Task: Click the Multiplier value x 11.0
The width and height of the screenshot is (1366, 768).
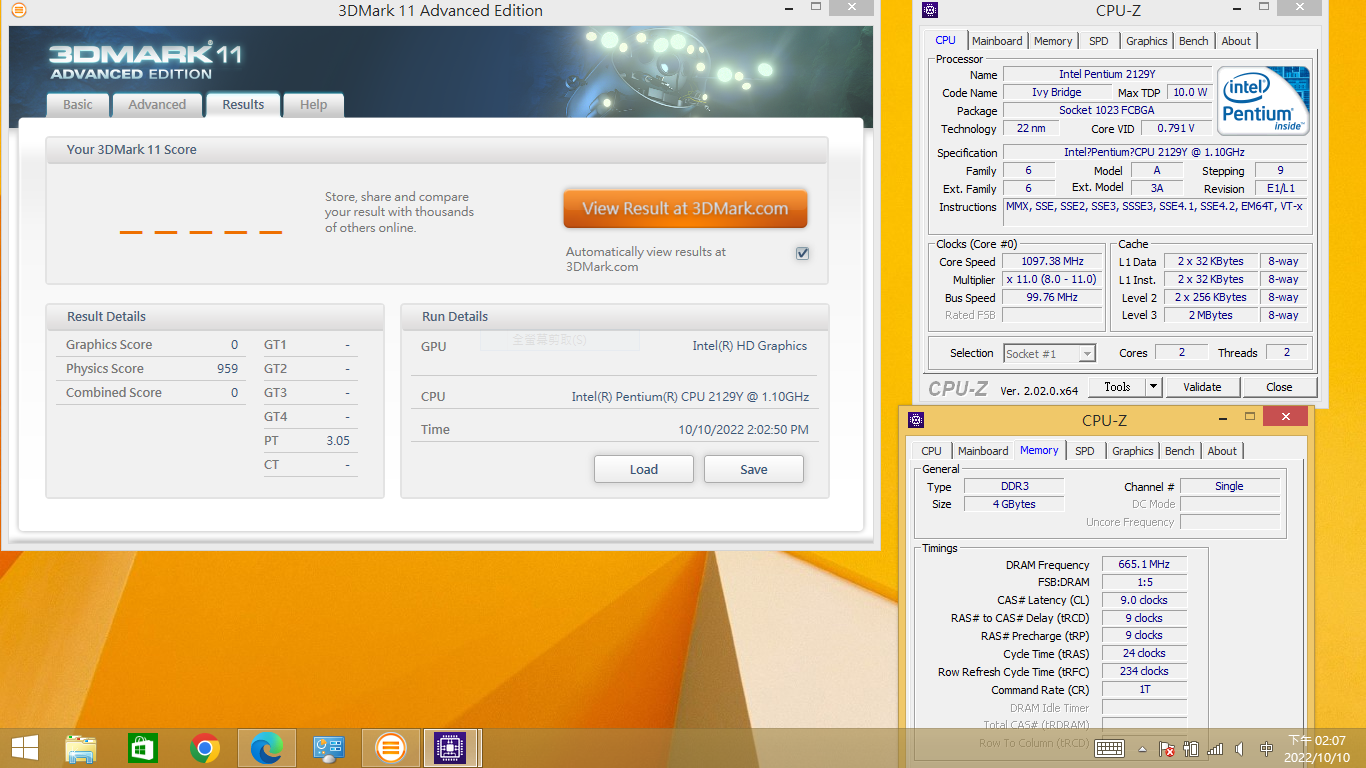Action: (x=1052, y=279)
